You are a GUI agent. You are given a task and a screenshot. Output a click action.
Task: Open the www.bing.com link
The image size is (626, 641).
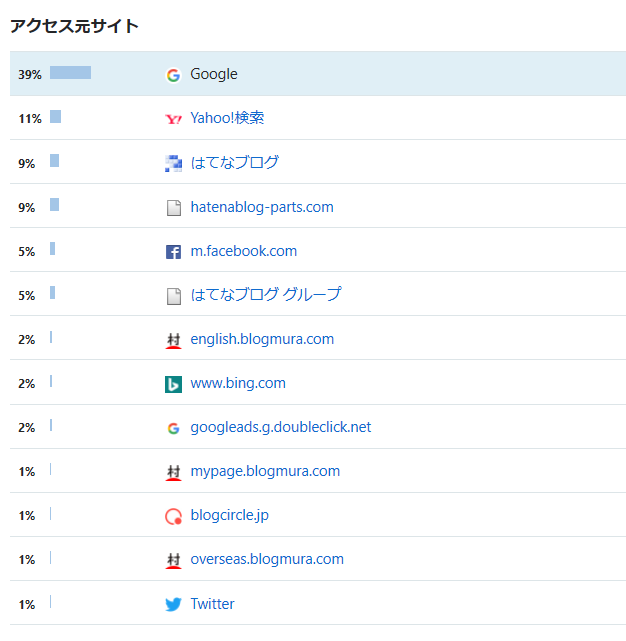[x=238, y=383]
